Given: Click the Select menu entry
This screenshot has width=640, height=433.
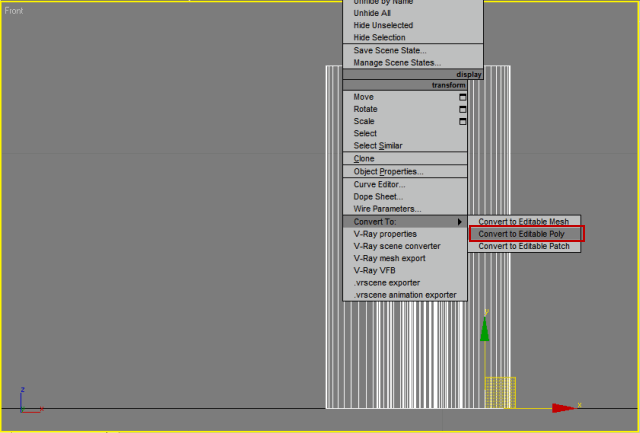Looking at the screenshot, I should click(x=405, y=133).
